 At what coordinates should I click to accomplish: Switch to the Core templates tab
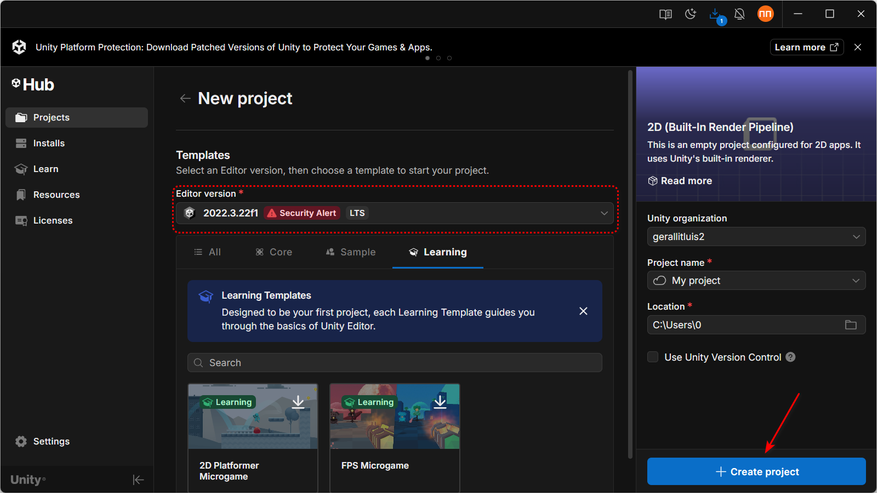tap(273, 252)
